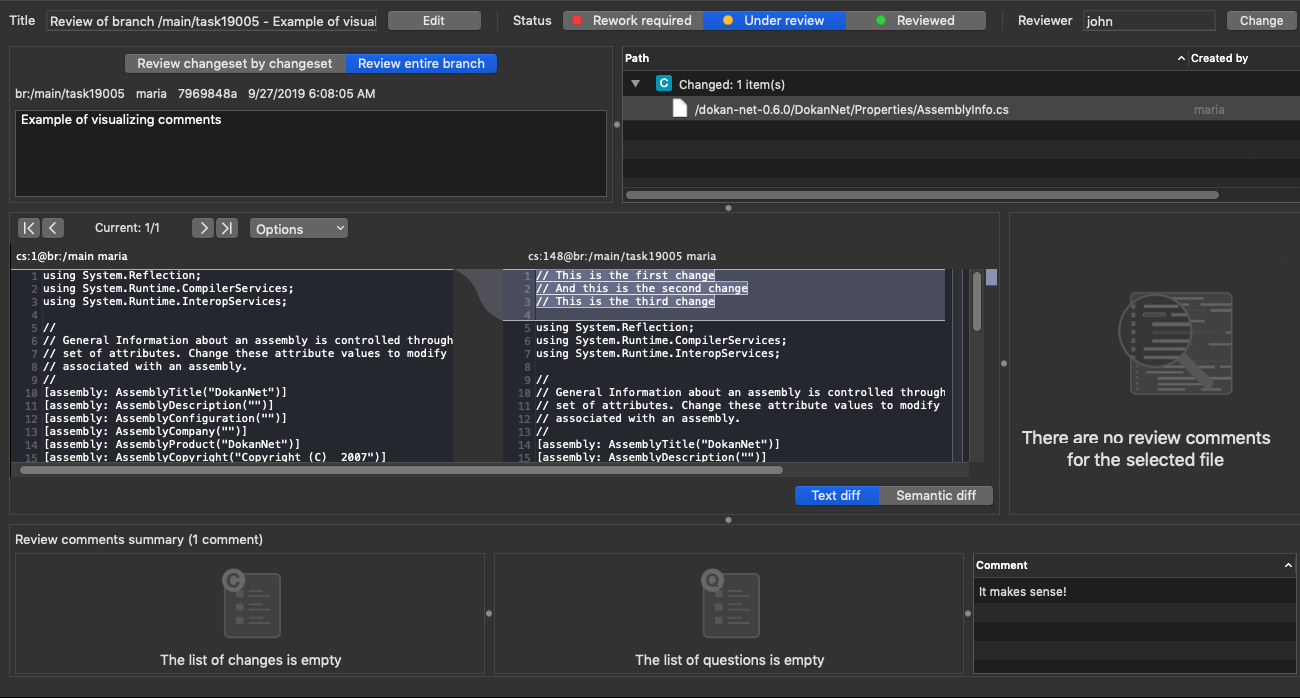The image size is (1300, 698).
Task: Click the changed files horizontal scrollbar
Action: click(922, 195)
